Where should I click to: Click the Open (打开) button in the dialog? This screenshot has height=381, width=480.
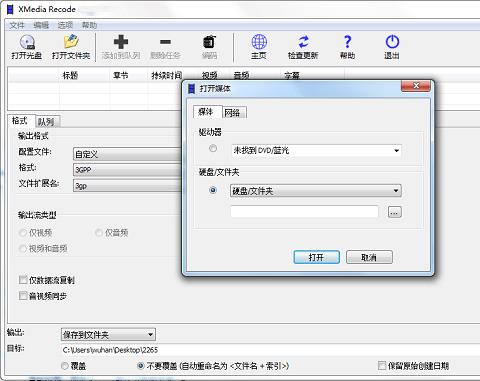[x=316, y=257]
